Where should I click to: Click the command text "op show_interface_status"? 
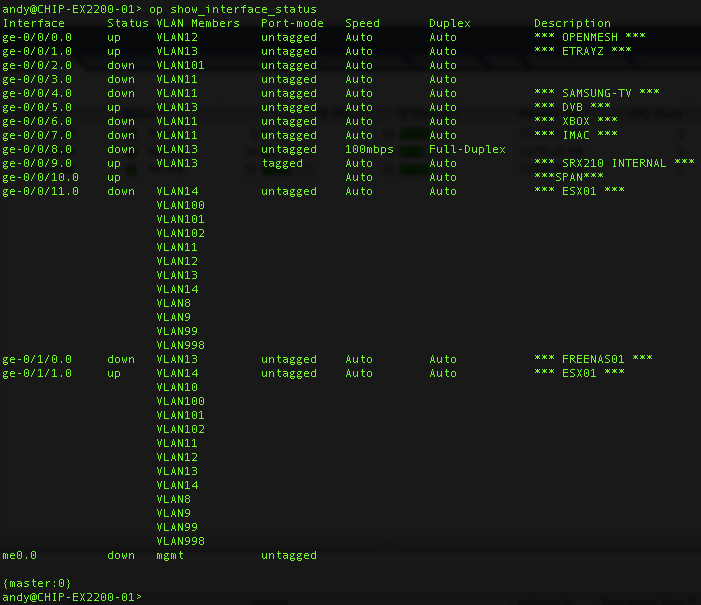coord(233,9)
